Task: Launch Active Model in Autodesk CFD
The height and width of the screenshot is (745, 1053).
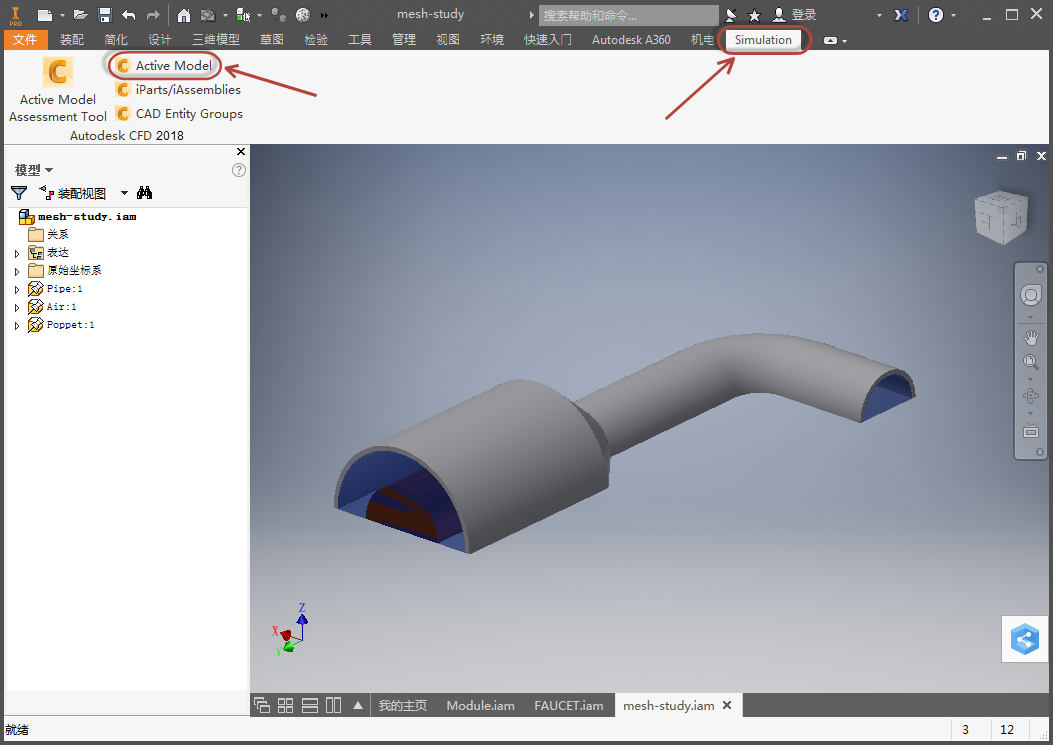Action: (x=165, y=65)
